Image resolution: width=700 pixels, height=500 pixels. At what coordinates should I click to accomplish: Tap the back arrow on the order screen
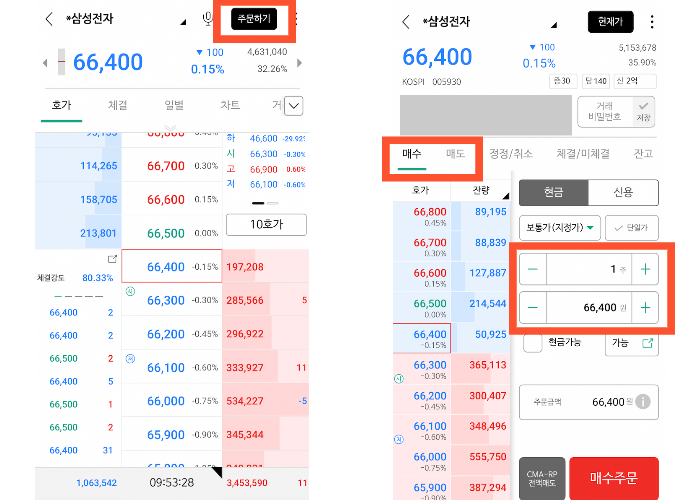[x=405, y=22]
